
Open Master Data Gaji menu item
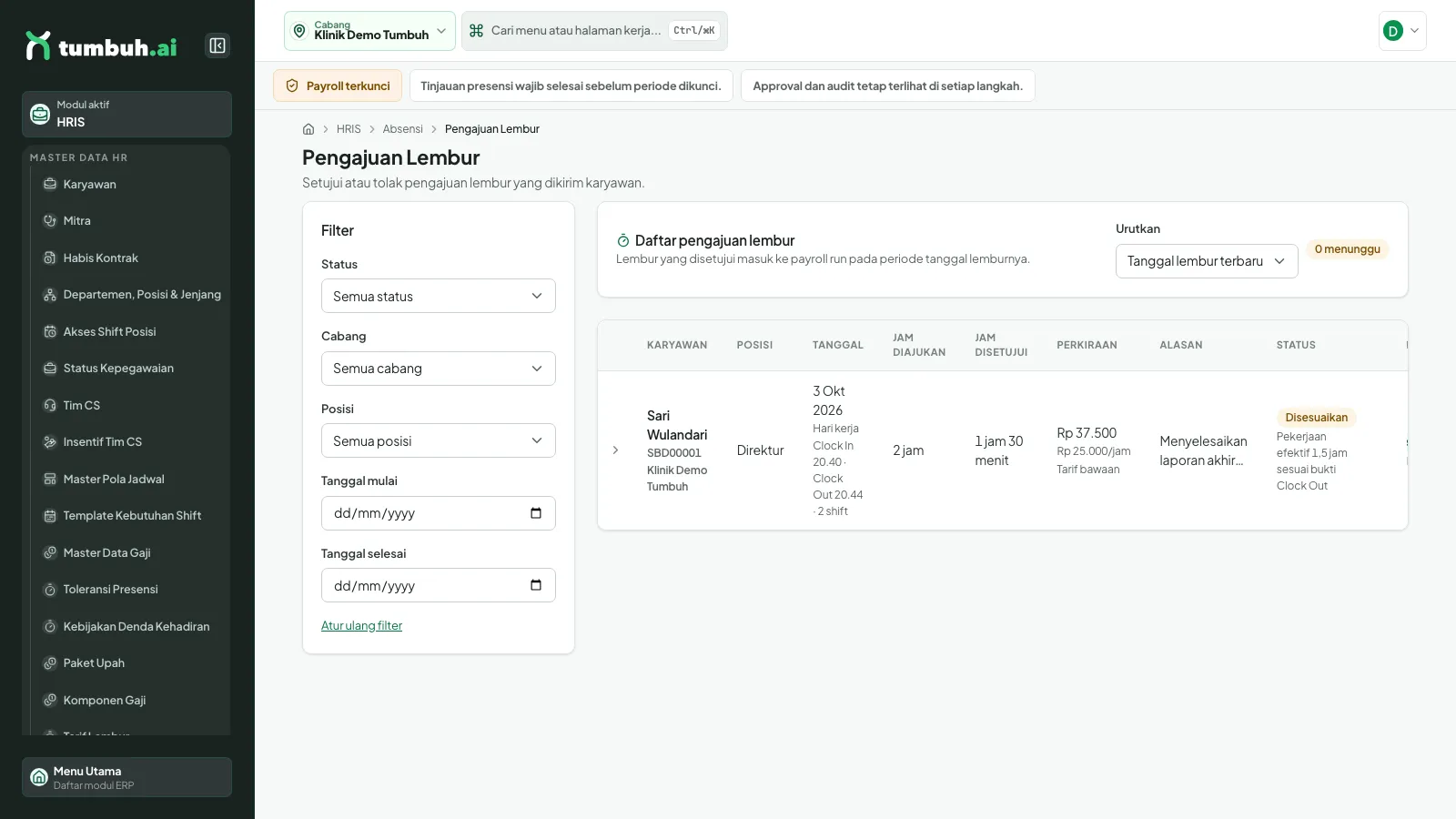click(x=131, y=552)
